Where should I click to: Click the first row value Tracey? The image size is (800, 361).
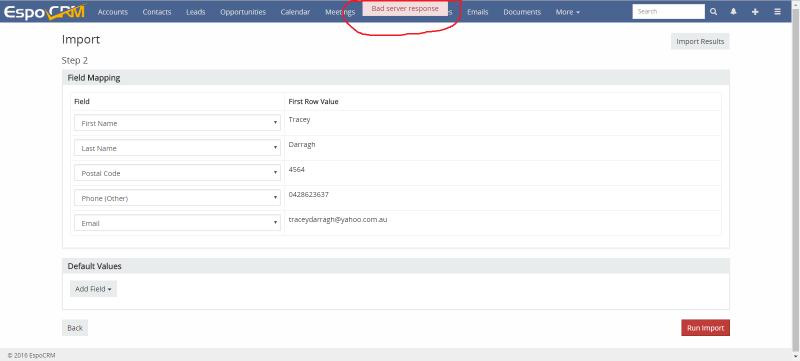299,119
